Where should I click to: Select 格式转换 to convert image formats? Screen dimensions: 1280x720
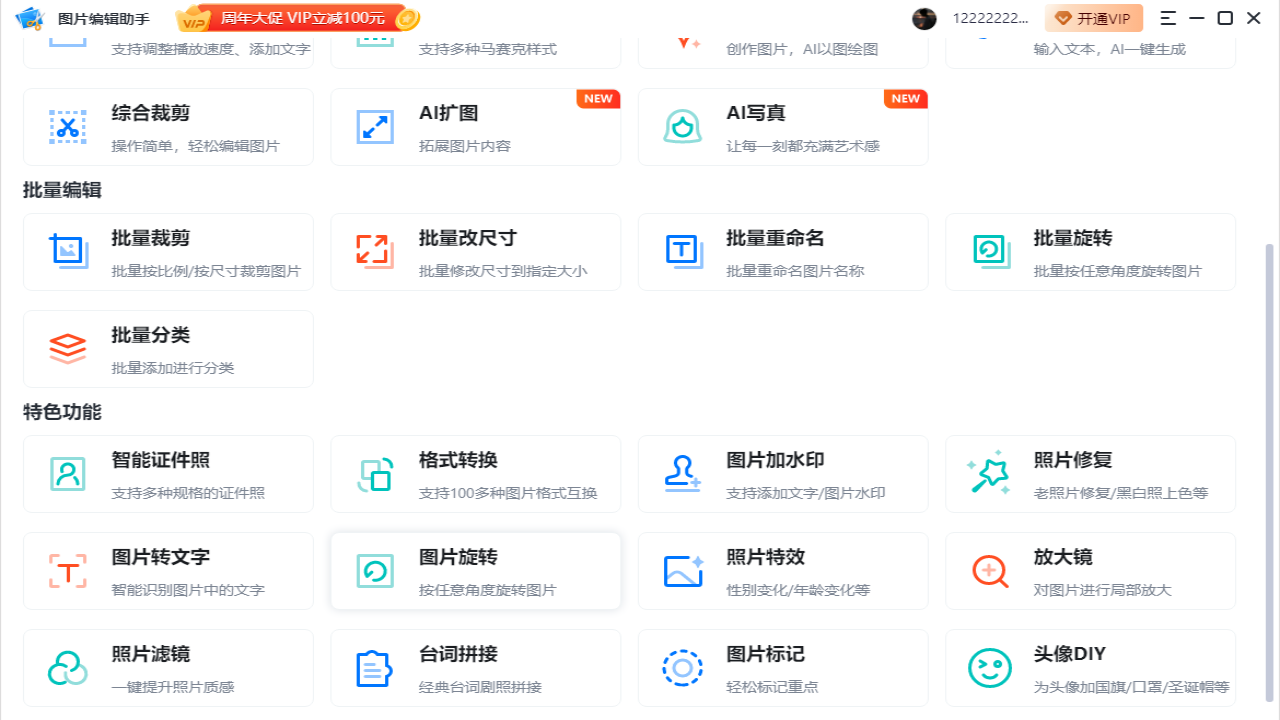[x=476, y=473]
